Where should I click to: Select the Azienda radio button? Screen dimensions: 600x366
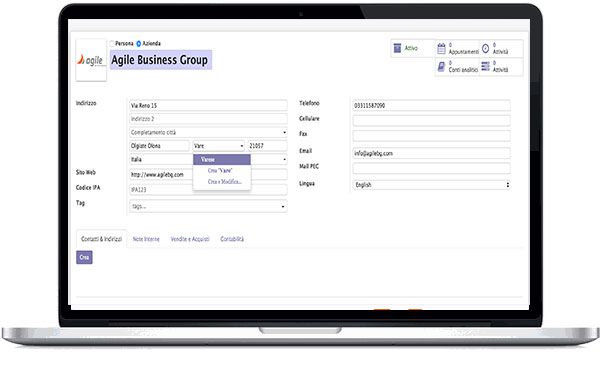[139, 44]
